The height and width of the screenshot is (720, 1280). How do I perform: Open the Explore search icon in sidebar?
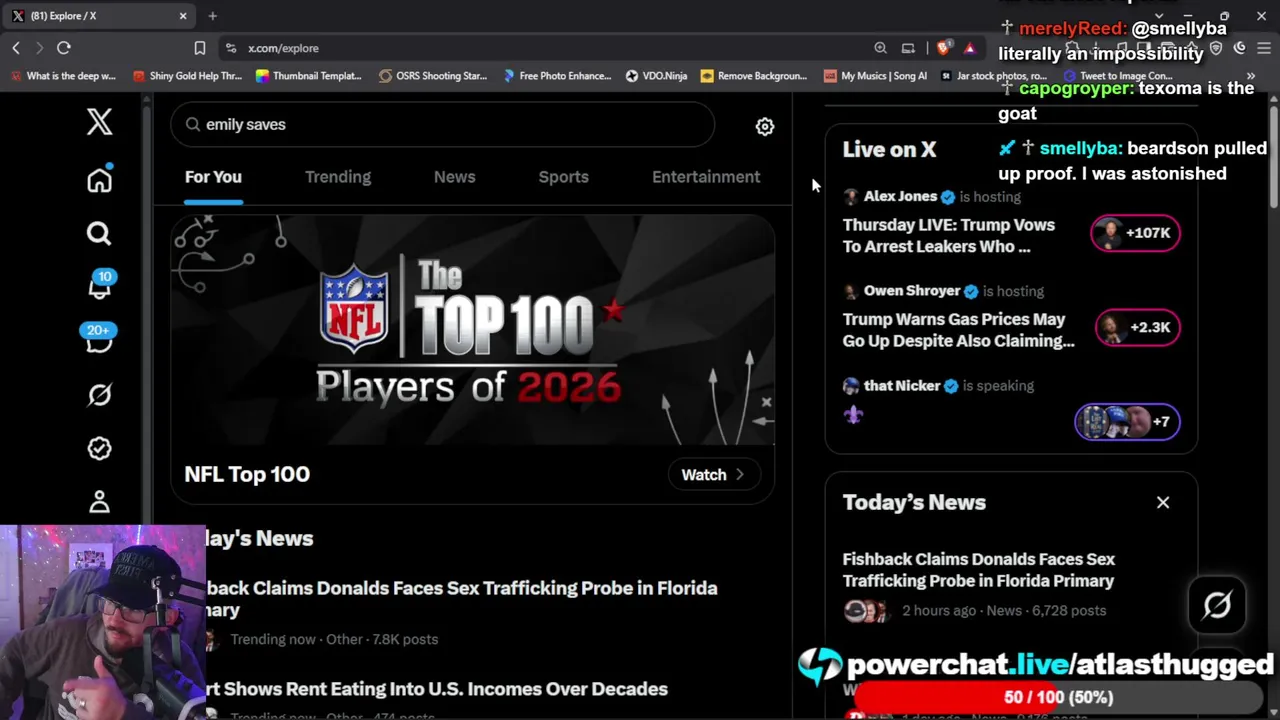click(99, 233)
